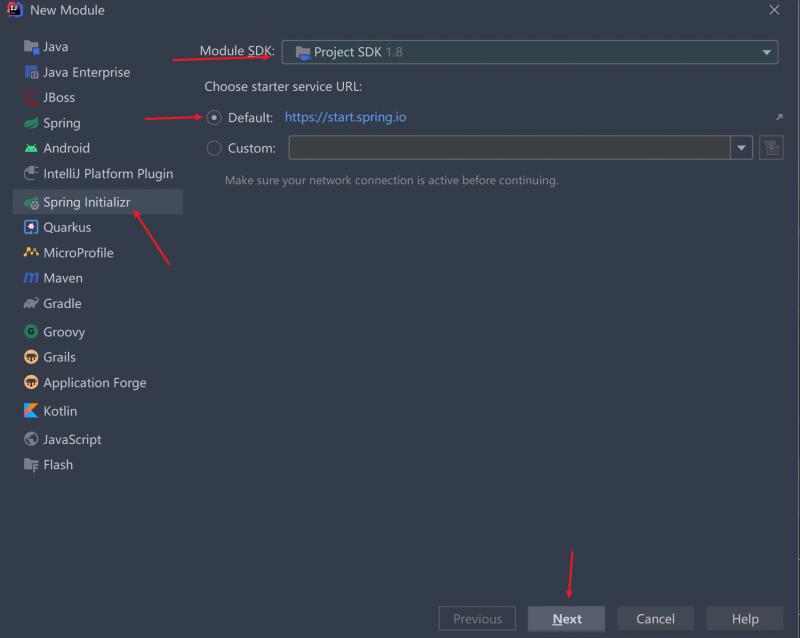Viewport: 800px width, 638px height.
Task: Click the Custom URL text field
Action: coord(510,148)
